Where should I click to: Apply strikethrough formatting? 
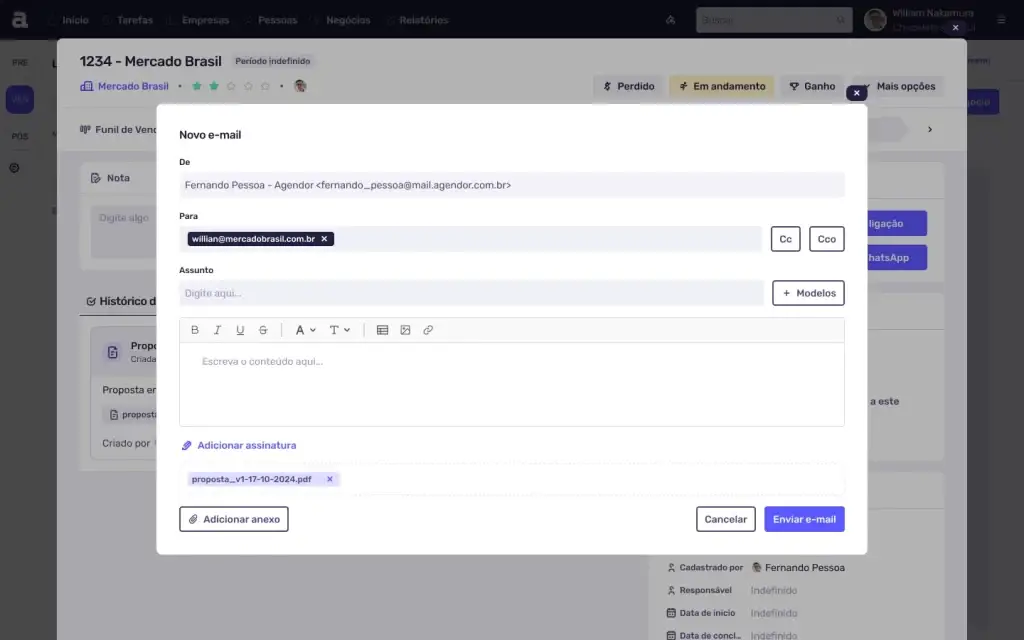[262, 330]
